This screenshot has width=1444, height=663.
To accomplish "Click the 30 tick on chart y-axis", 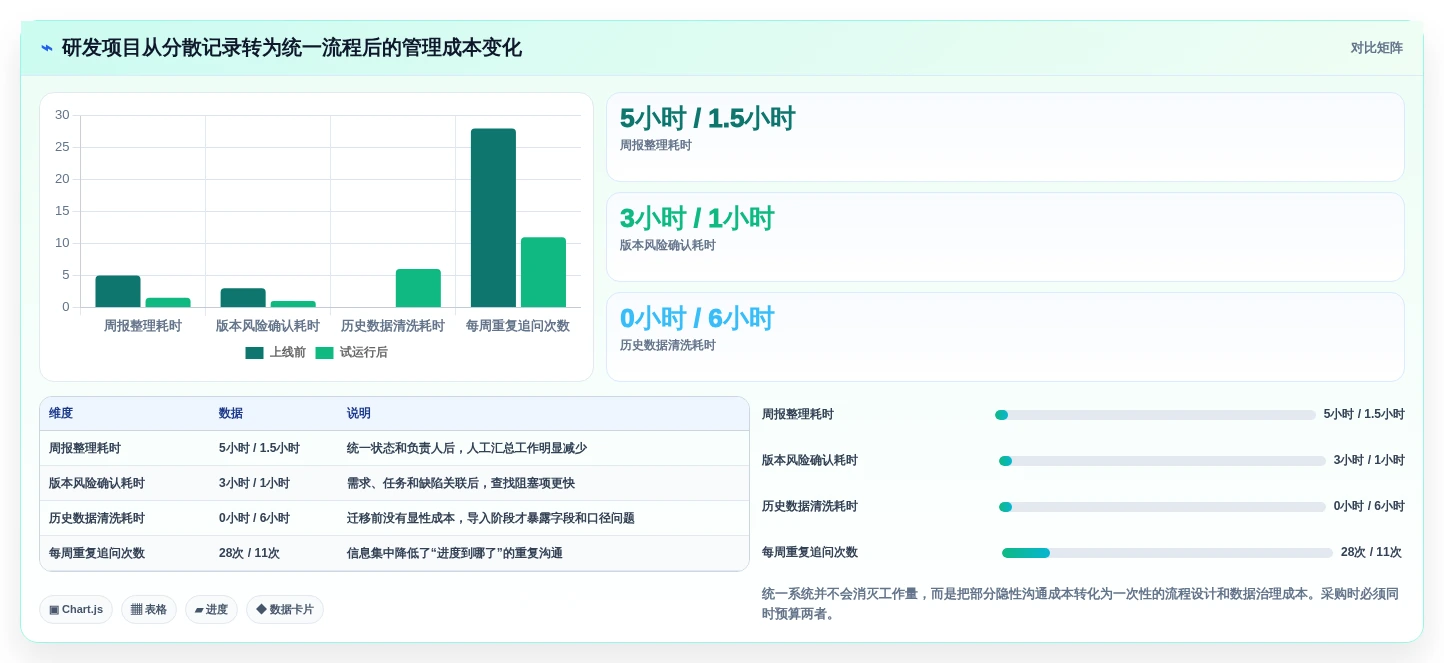I will 62,115.
